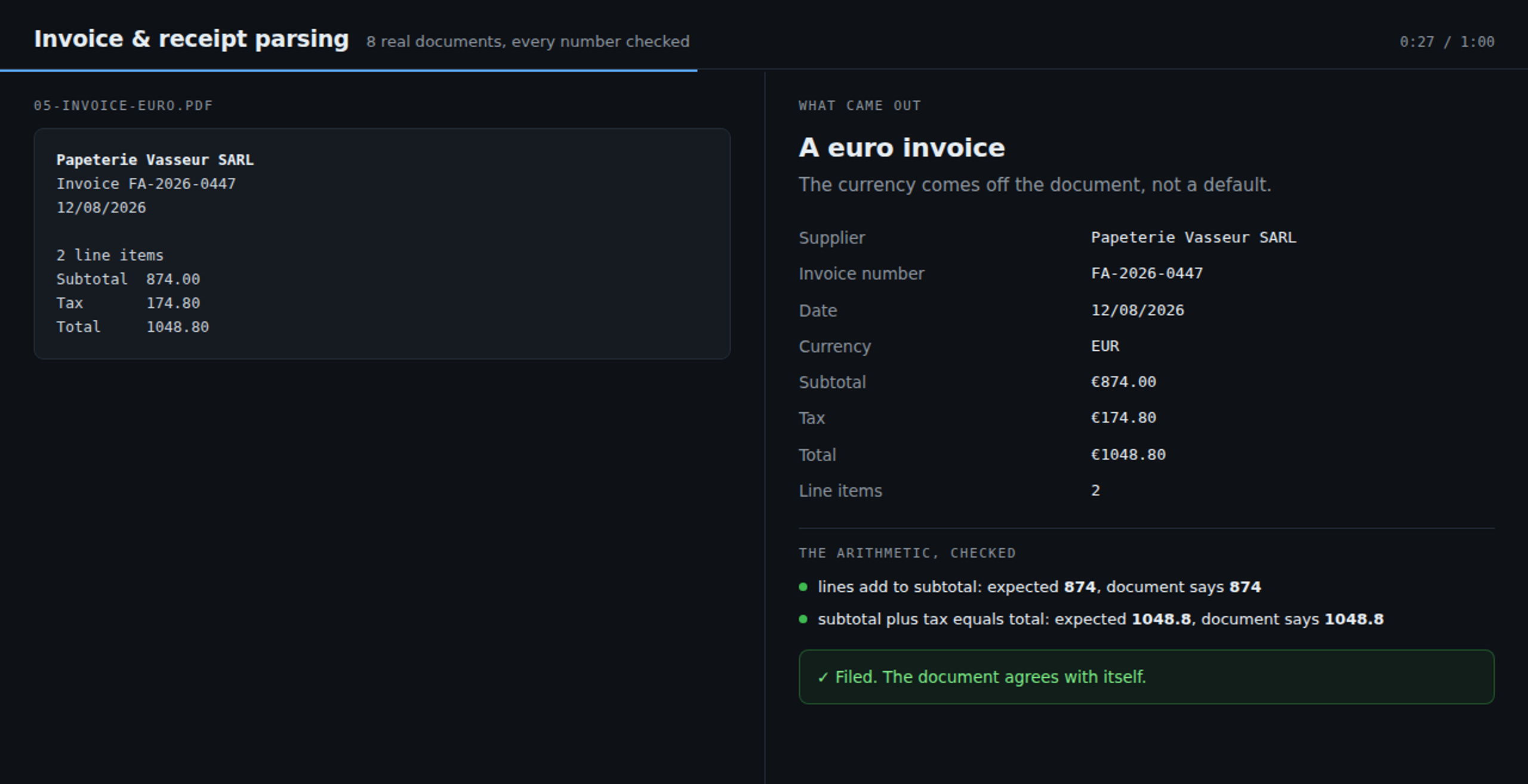
Task: Click 'Invoice FA-2026-0447' line in the preview
Action: click(x=146, y=184)
